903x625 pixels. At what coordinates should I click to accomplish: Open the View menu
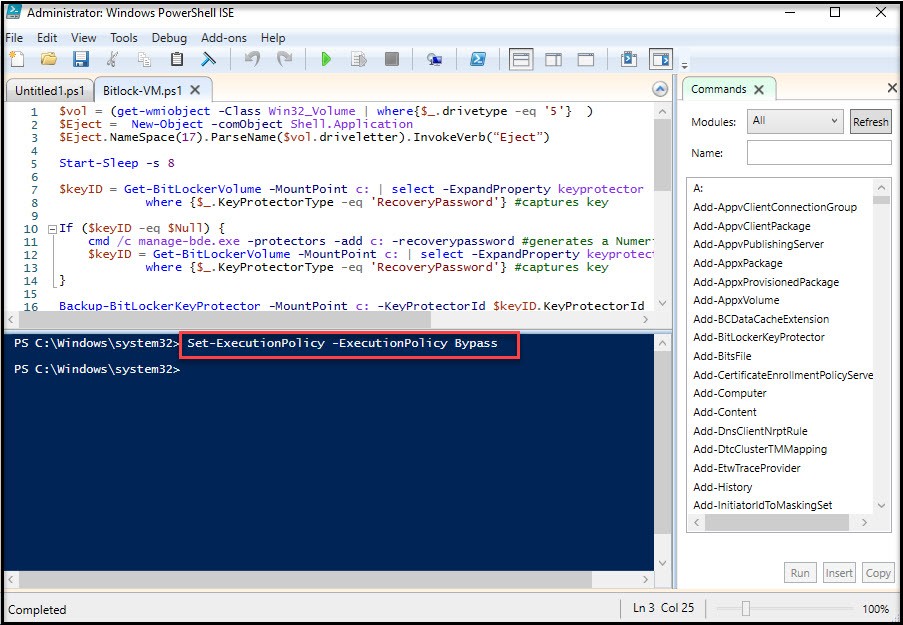point(84,38)
